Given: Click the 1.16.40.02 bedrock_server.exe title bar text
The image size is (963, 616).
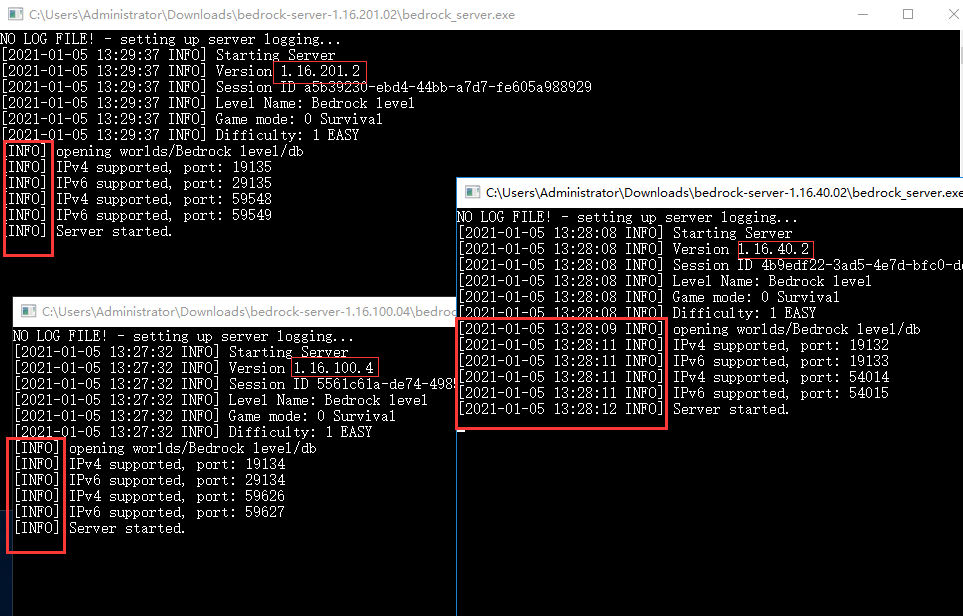Looking at the screenshot, I should pos(724,193).
